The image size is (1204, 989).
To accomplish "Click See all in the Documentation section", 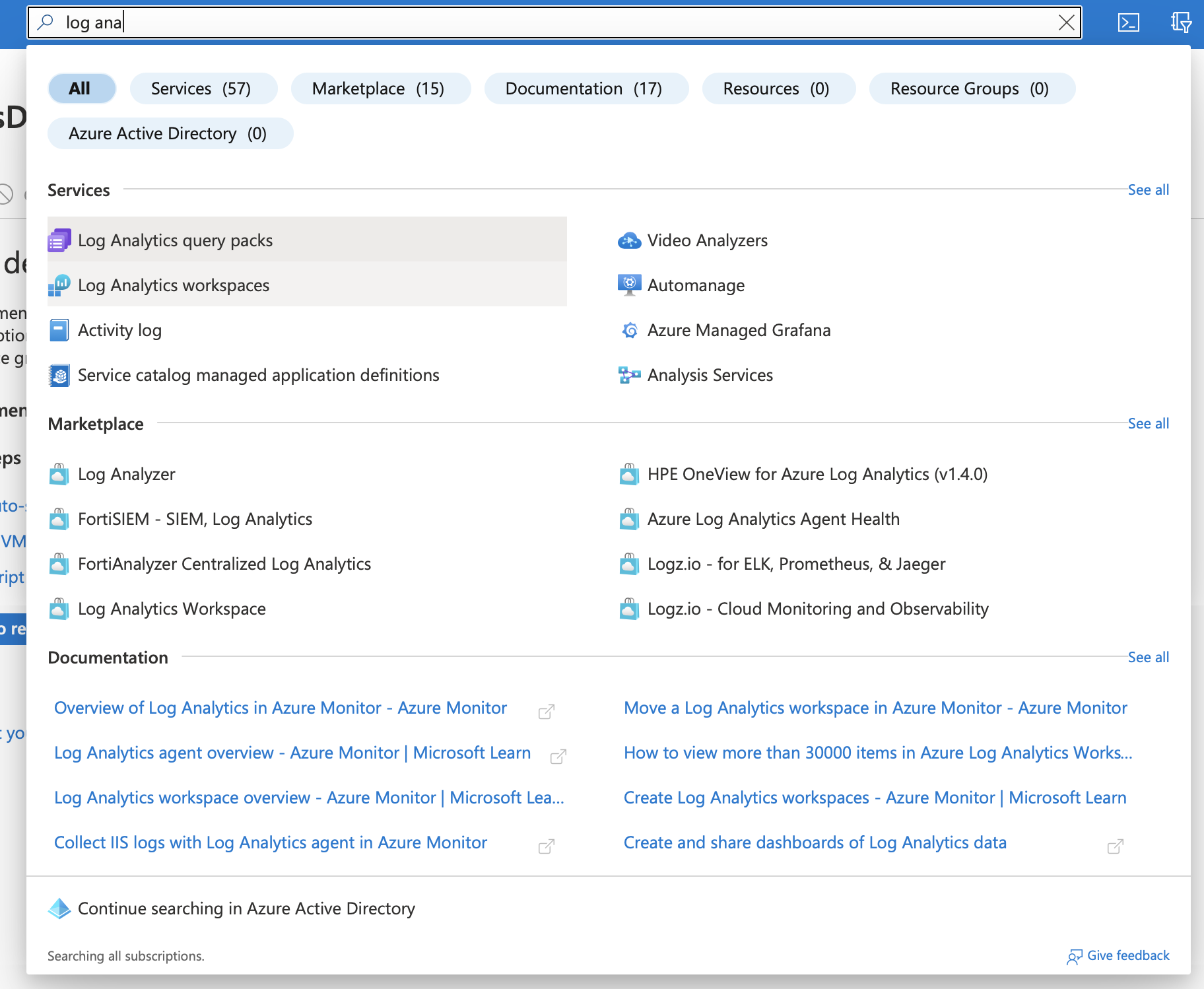I will tap(1149, 658).
